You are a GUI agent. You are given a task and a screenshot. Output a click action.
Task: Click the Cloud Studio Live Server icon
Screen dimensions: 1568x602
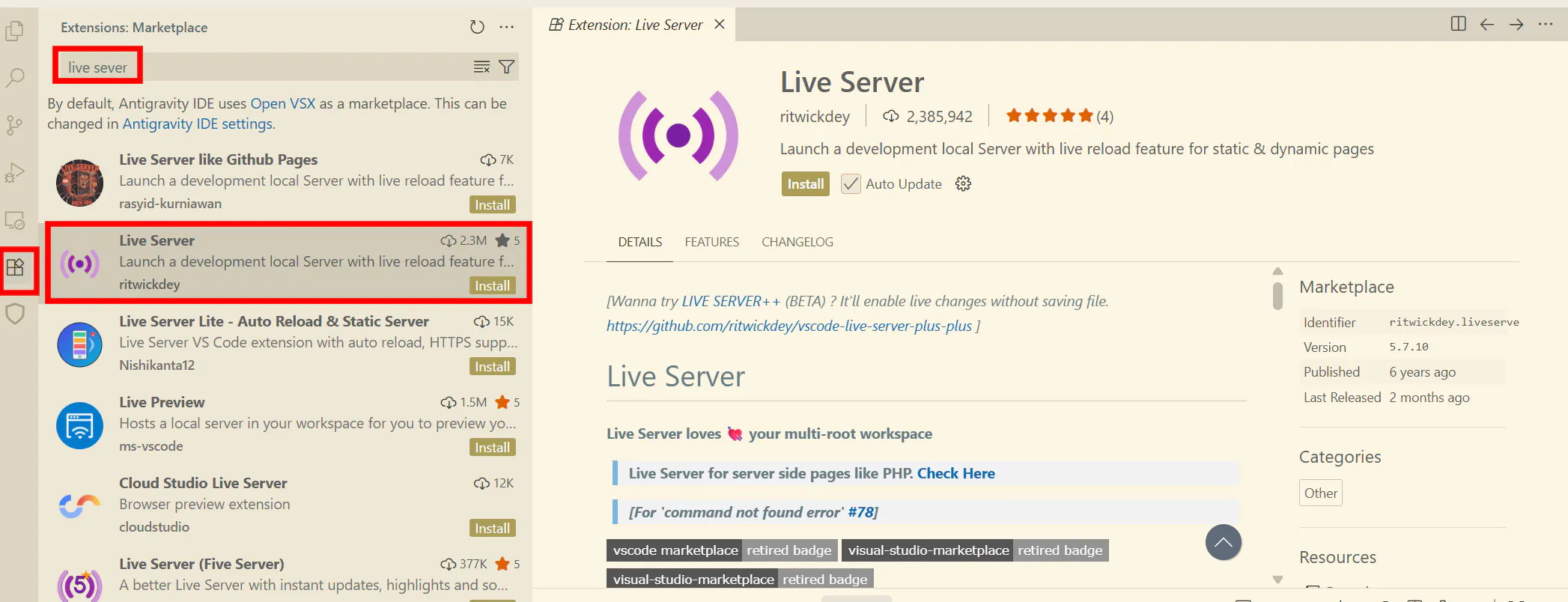(x=79, y=506)
